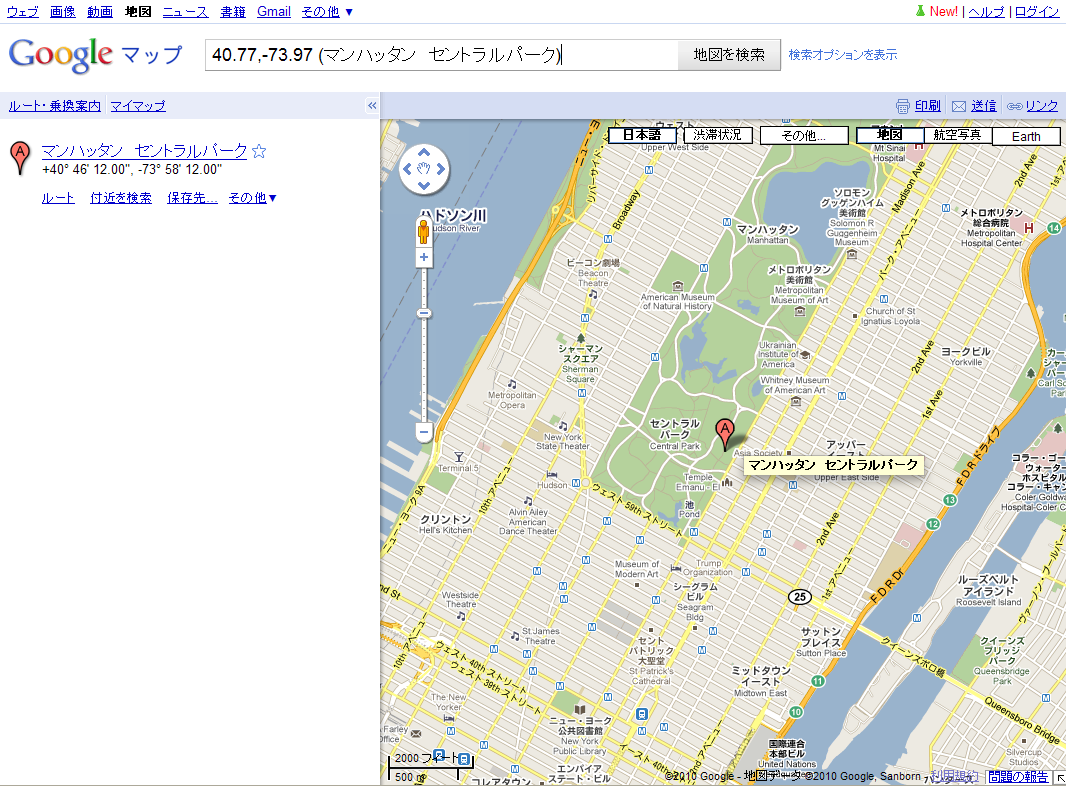Switch to the Earth view
Screen dimensions: 1066x787
click(1026, 136)
